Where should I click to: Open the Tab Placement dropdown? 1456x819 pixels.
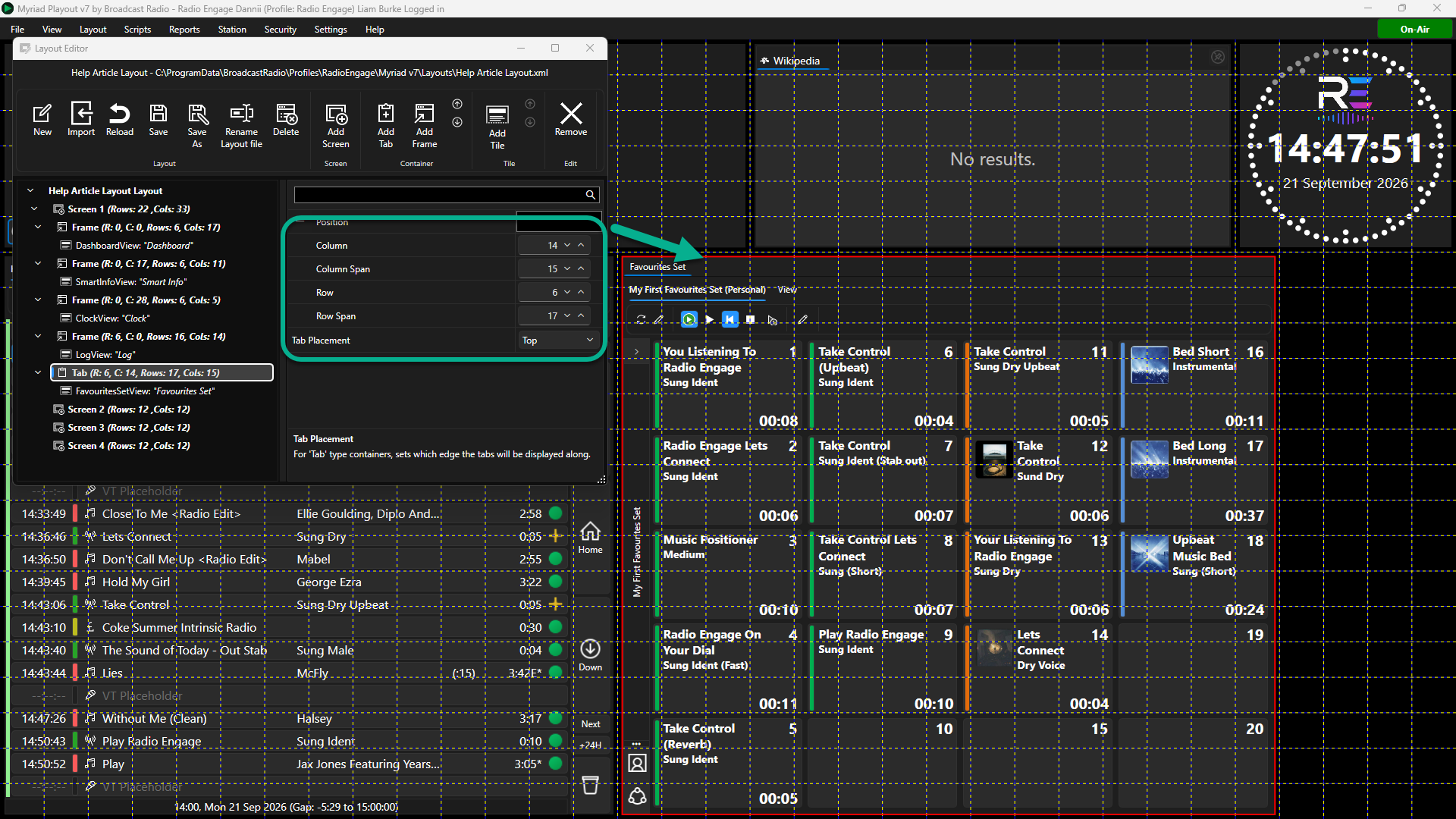tap(557, 340)
